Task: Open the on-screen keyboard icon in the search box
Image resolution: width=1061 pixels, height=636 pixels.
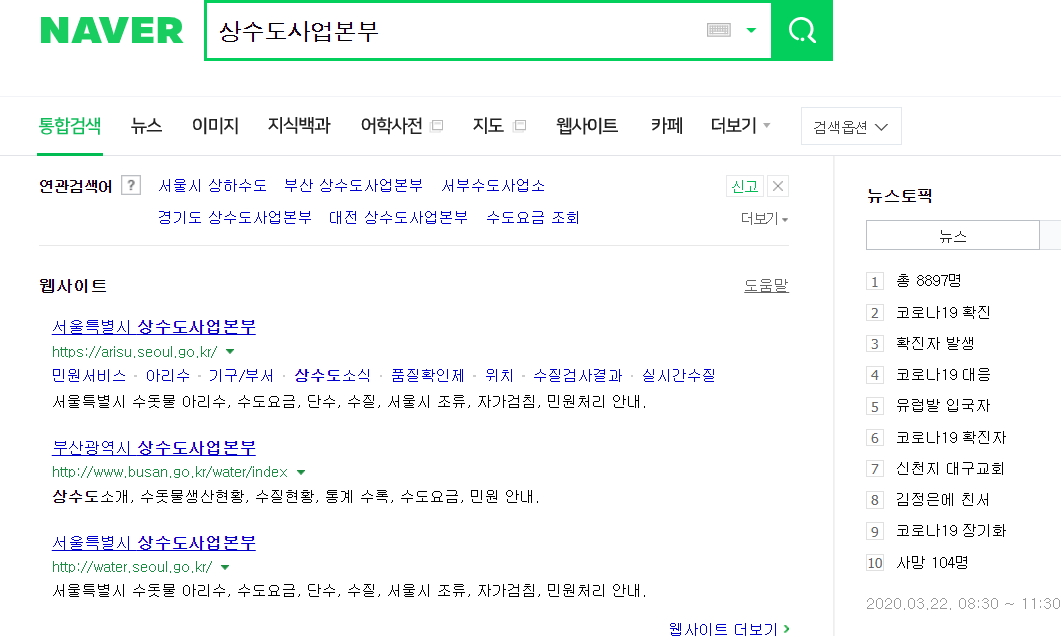Action: [x=719, y=30]
